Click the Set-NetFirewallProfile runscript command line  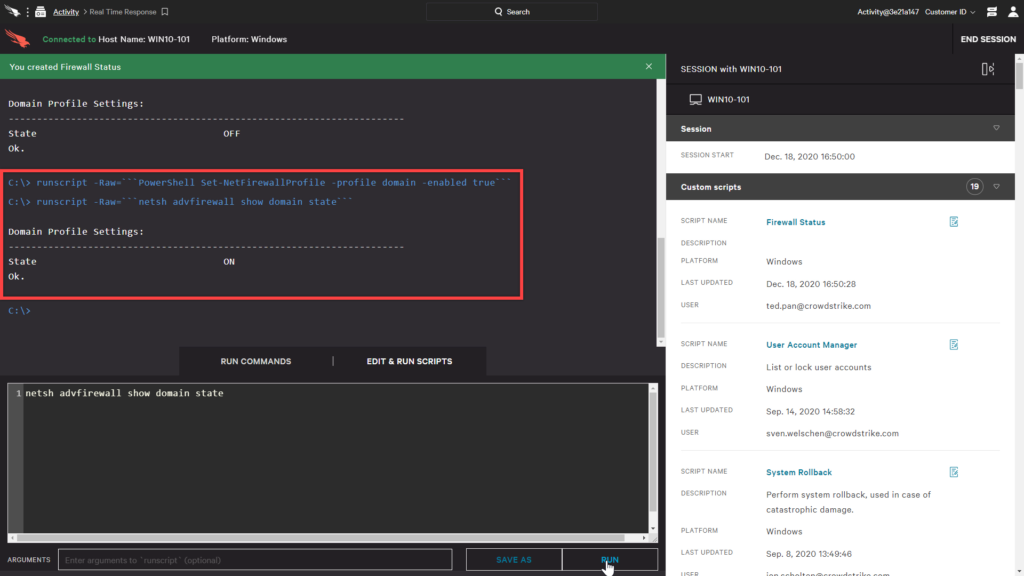point(260,182)
